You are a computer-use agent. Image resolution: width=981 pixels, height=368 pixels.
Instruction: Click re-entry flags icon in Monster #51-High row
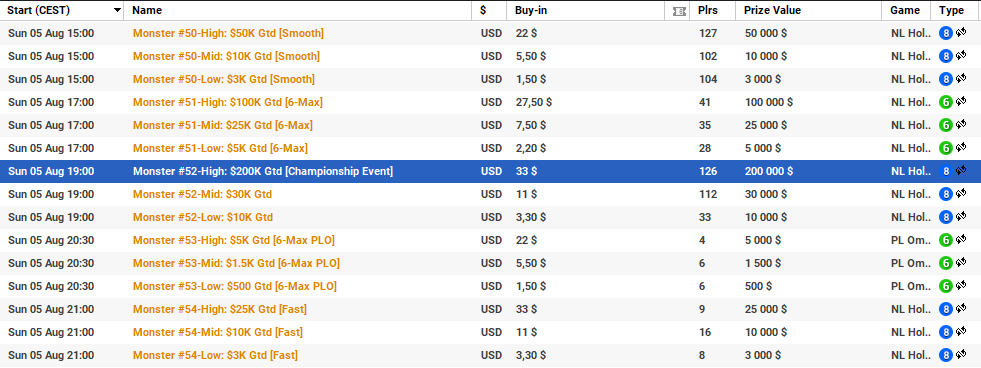[961, 101]
